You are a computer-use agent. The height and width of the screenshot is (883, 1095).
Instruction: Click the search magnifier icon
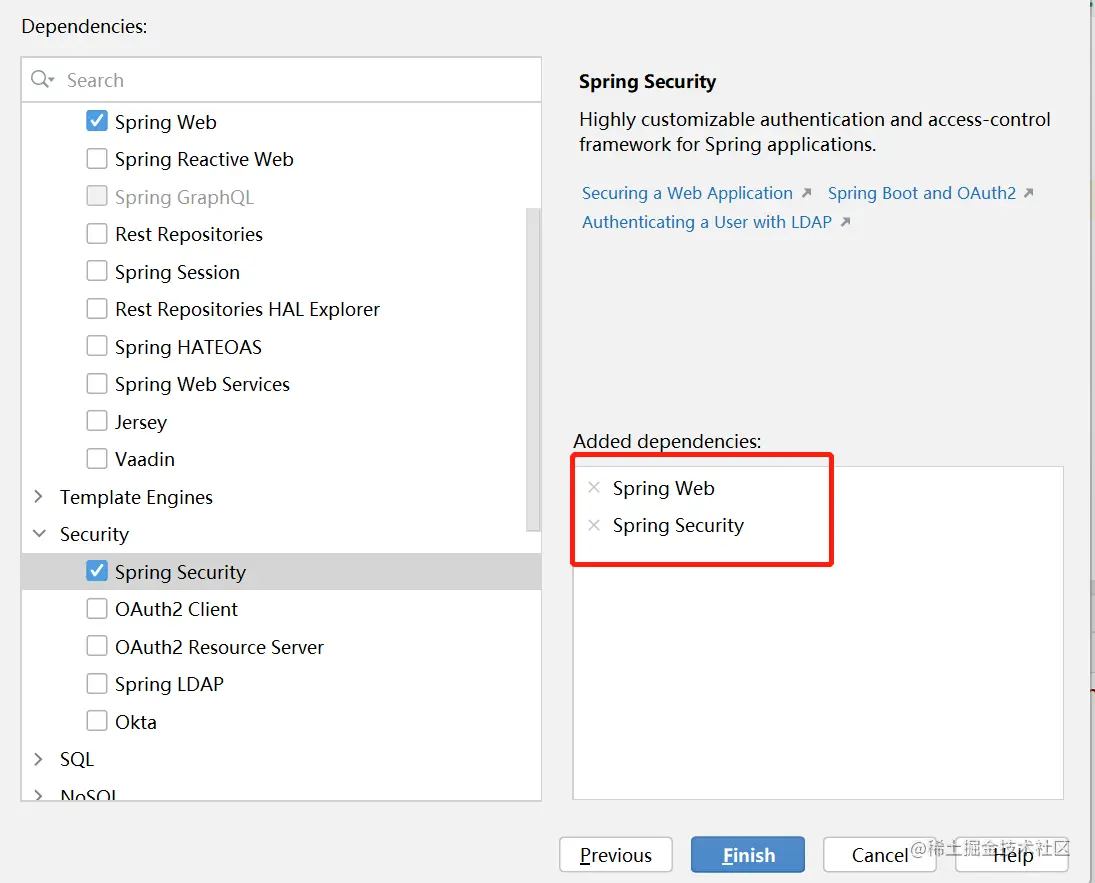coord(42,79)
